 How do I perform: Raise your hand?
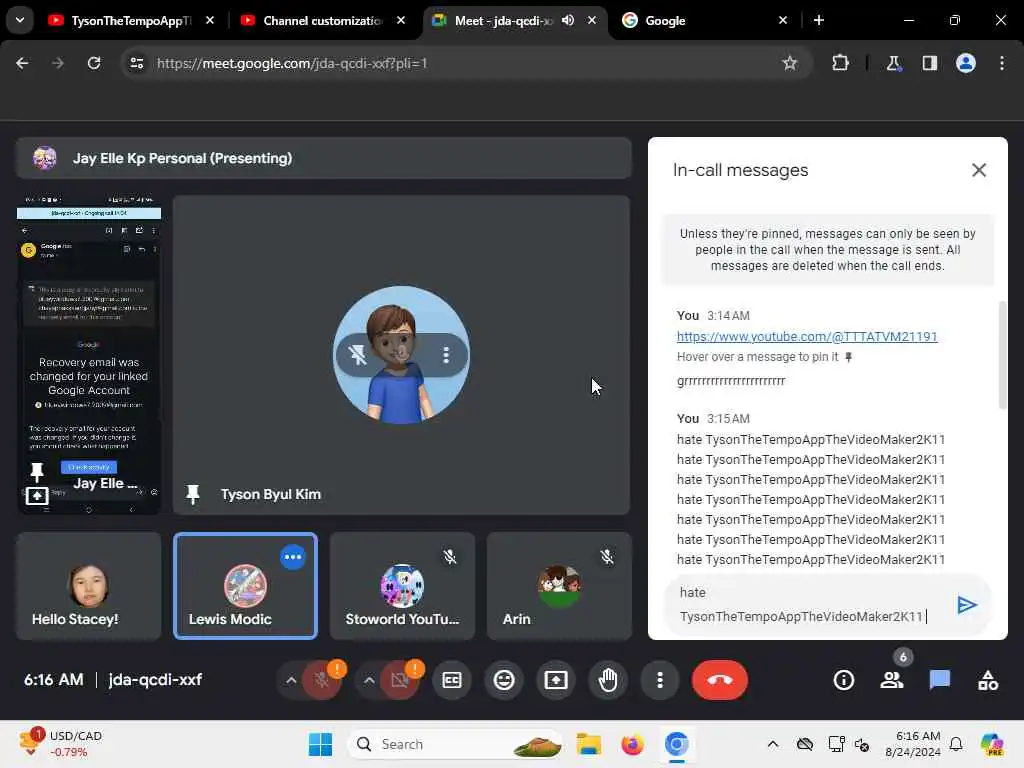(x=608, y=680)
